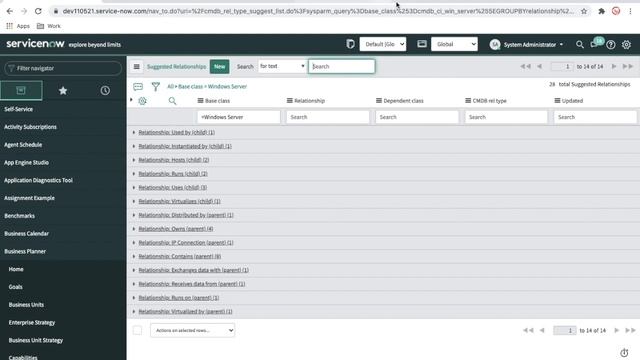Open the list context hamburger menu
The width and height of the screenshot is (640, 360).
pos(137,67)
